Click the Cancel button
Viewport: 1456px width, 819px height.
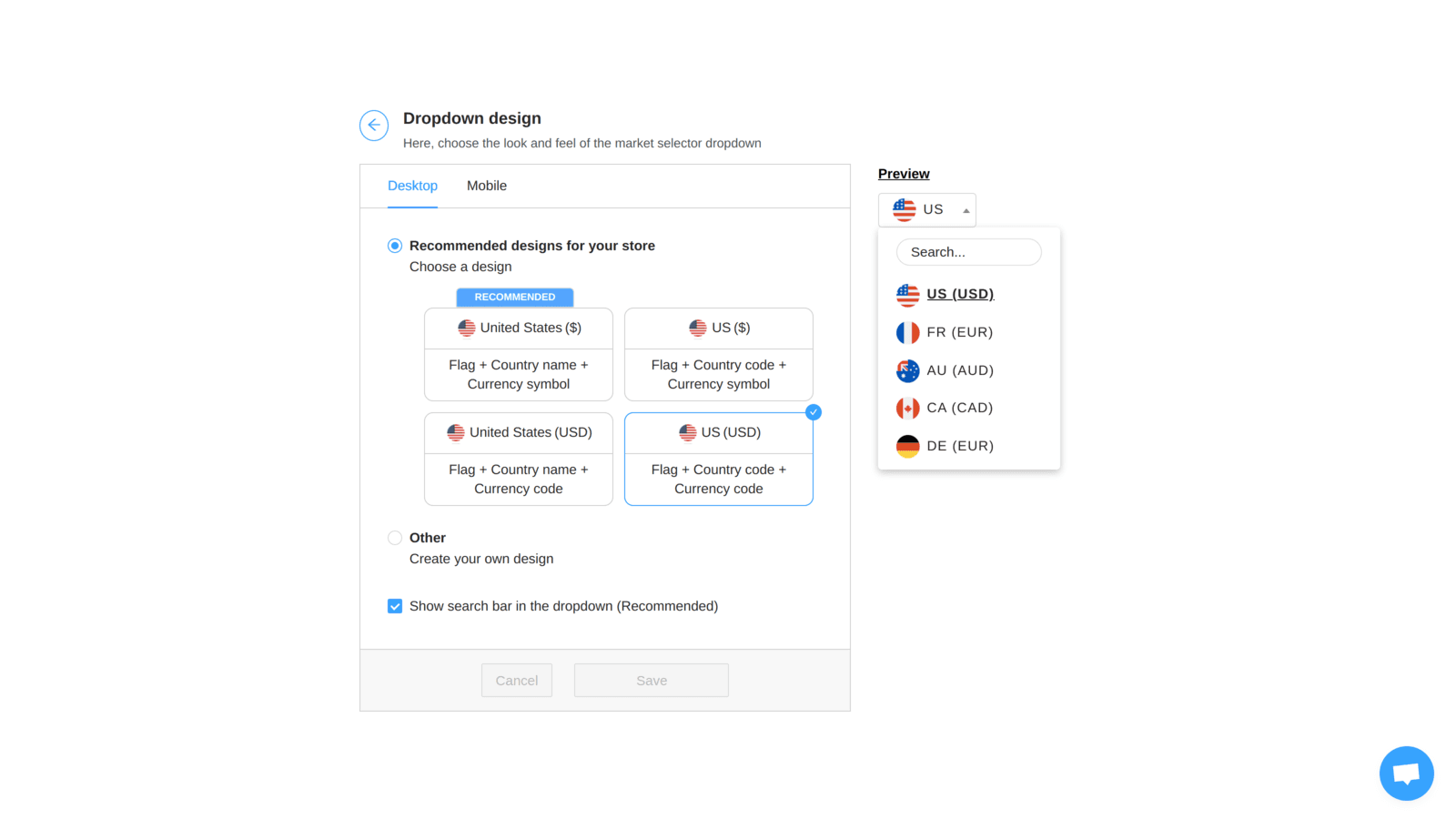tap(516, 680)
